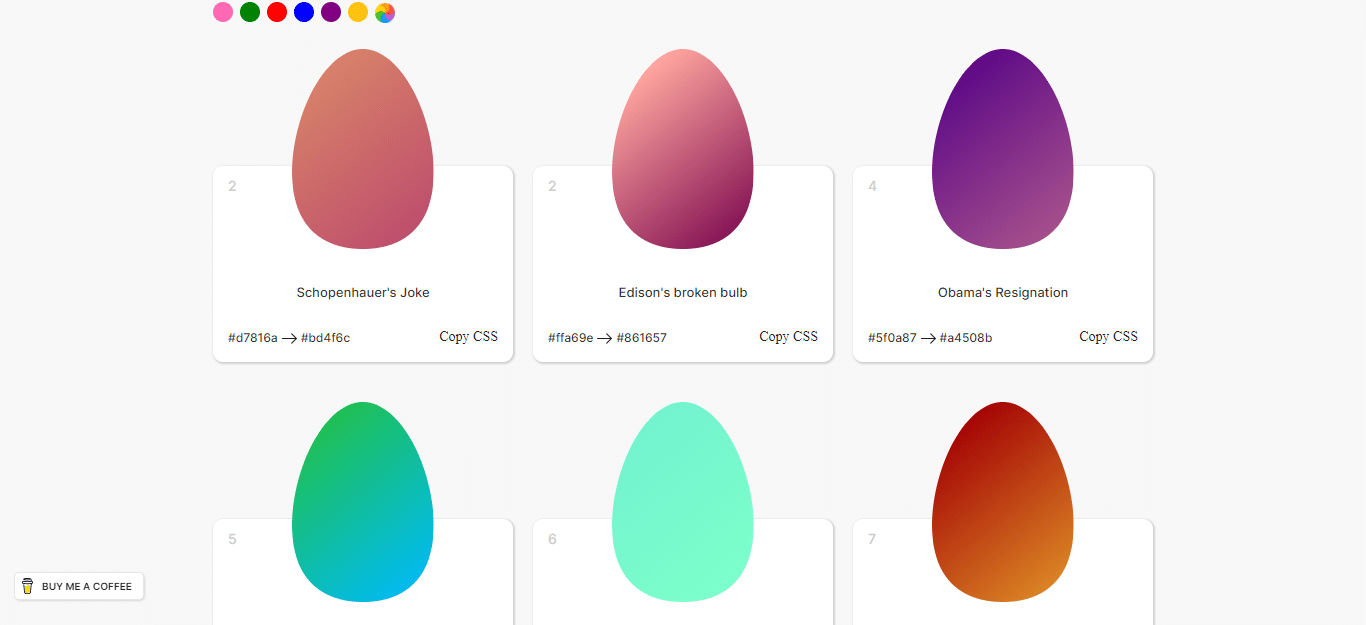Click the hex code #d7816a

tap(253, 338)
